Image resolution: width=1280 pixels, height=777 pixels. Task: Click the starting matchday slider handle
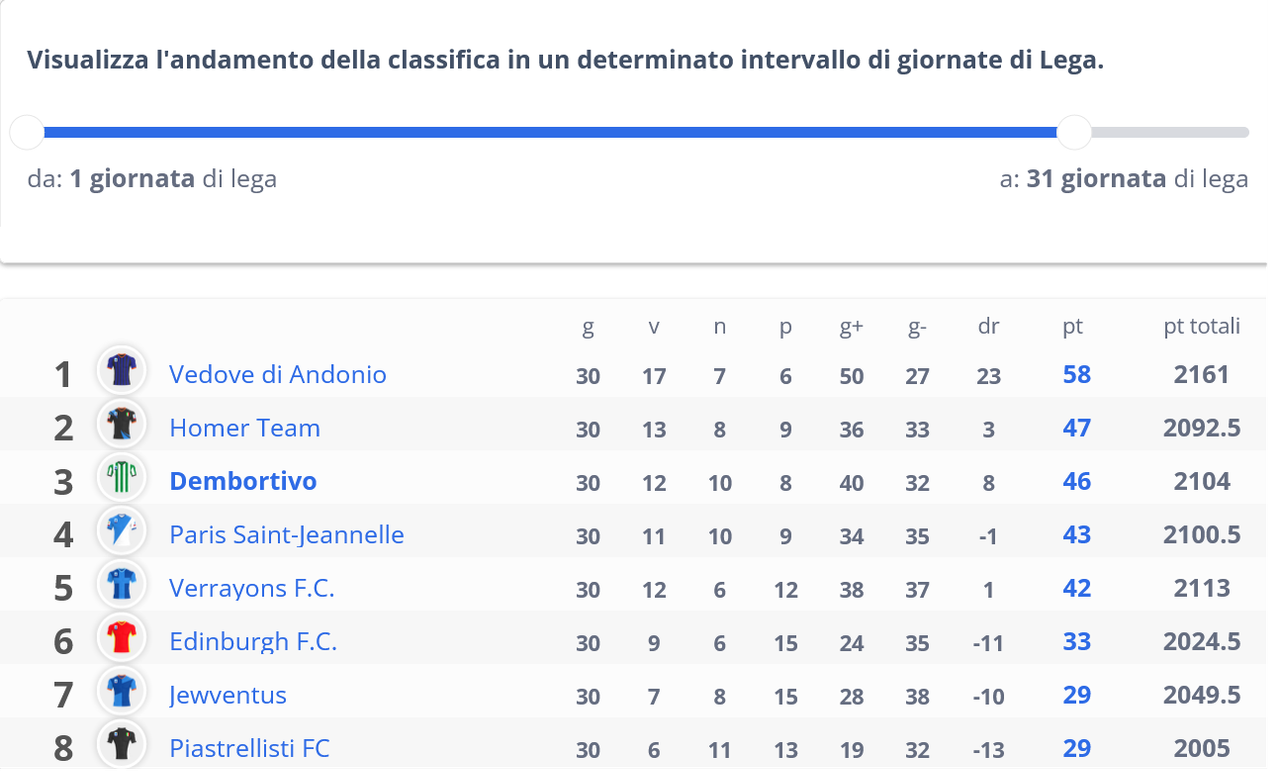[x=27, y=132]
